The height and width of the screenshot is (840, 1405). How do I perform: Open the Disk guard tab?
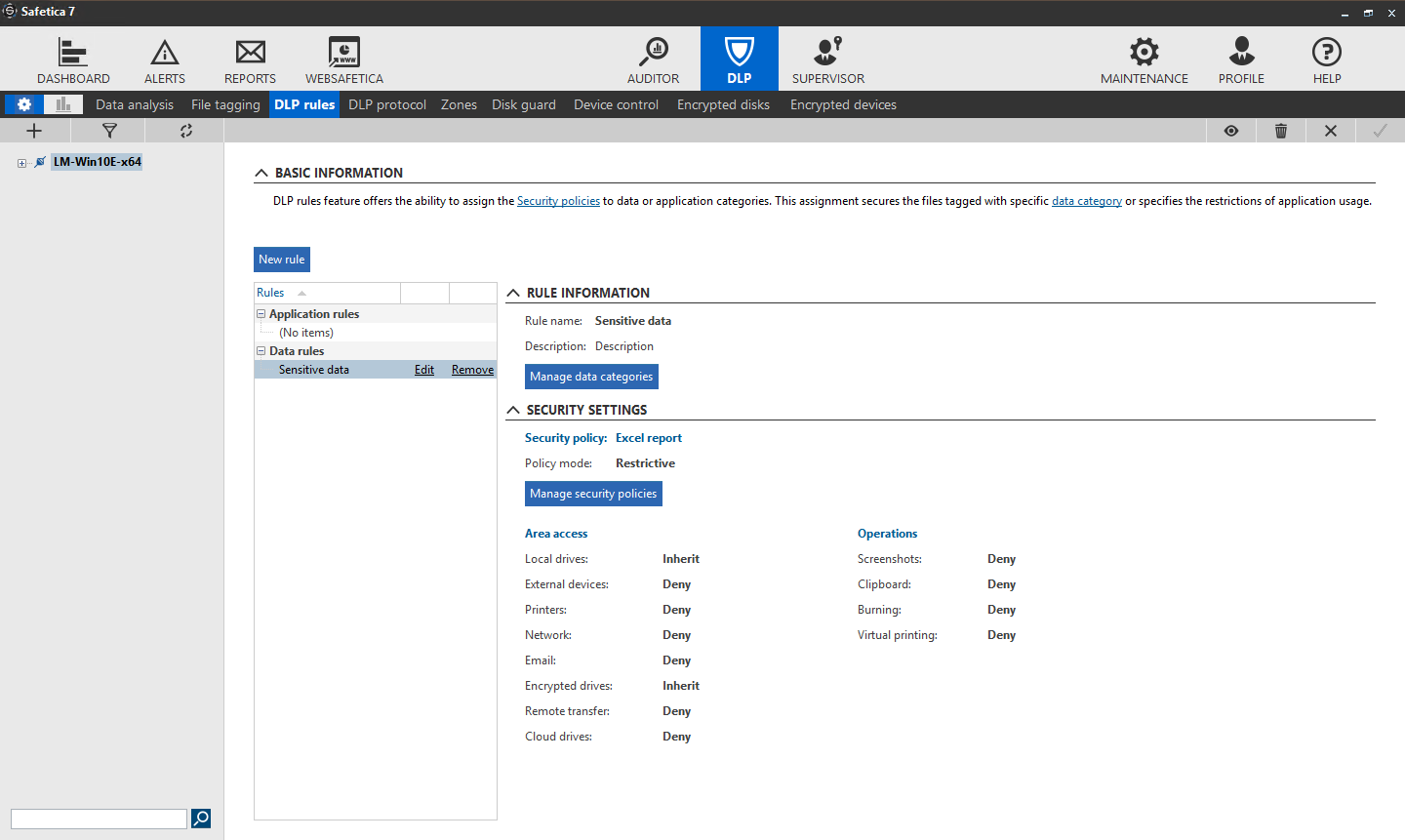tap(524, 104)
